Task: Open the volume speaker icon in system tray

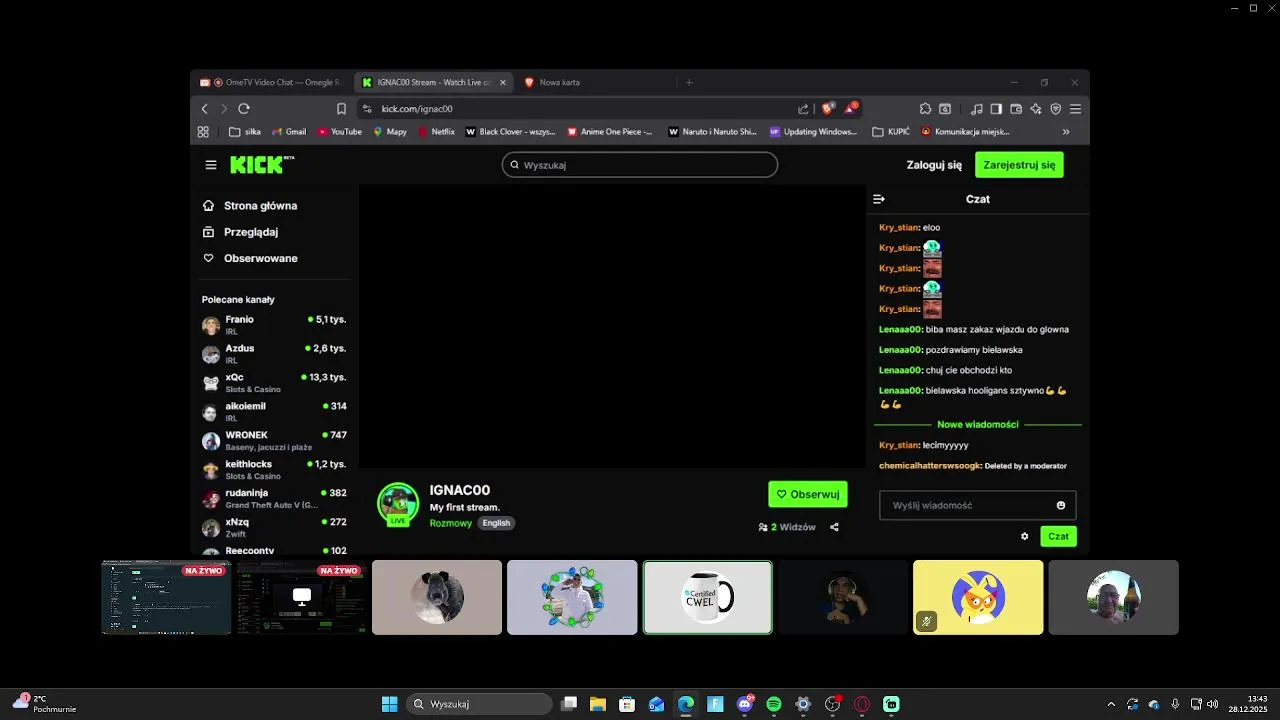Action: [1212, 704]
